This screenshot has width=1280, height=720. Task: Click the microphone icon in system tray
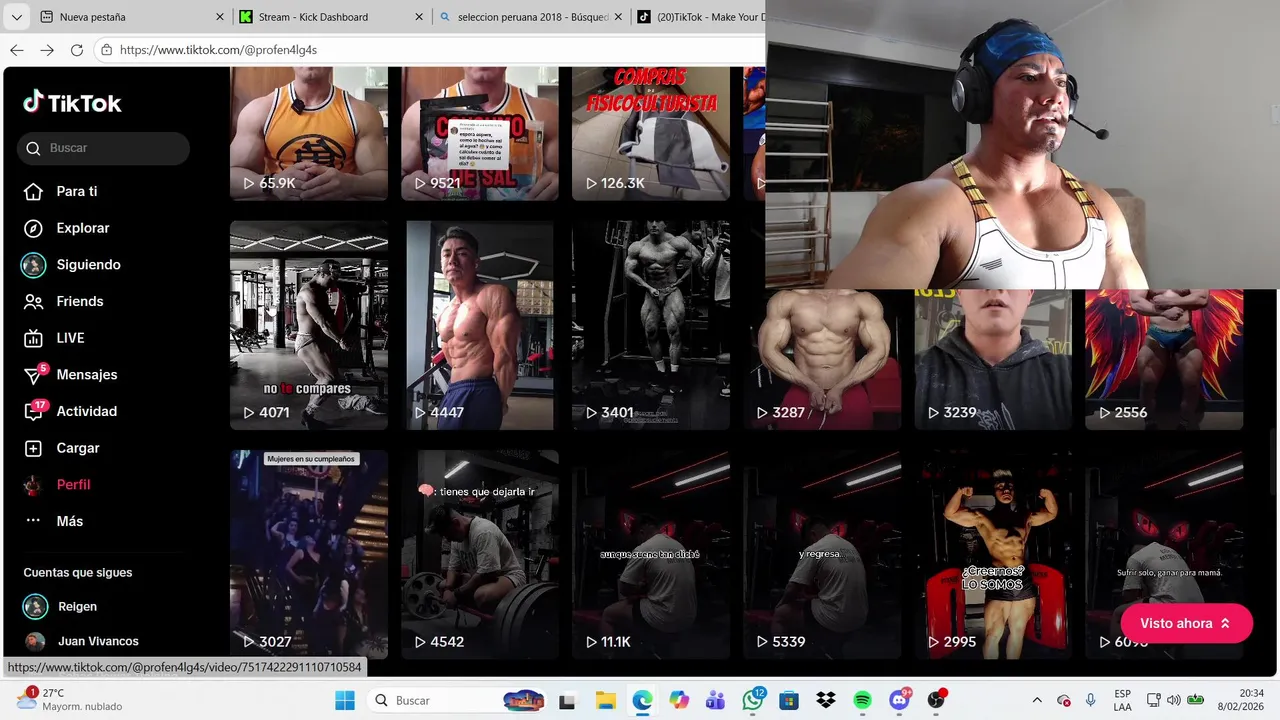(1090, 700)
